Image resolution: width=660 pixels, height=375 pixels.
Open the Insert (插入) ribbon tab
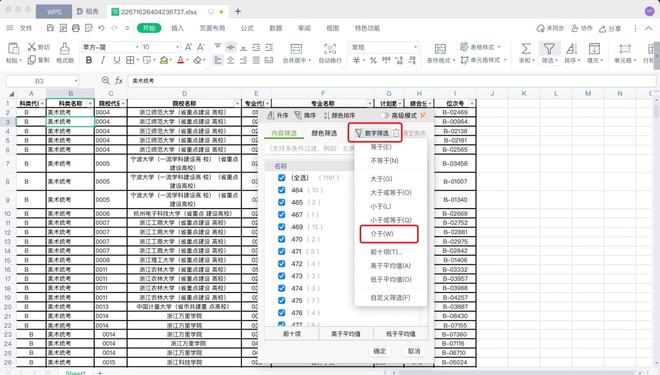coord(178,28)
